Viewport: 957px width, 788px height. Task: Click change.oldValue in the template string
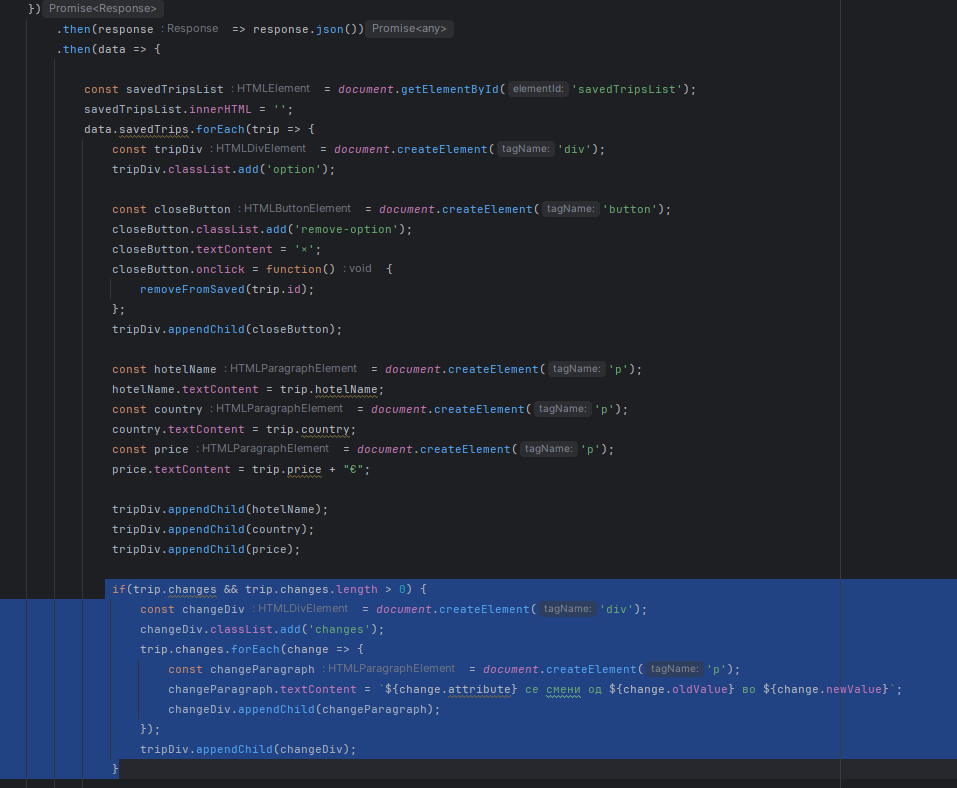[656, 689]
